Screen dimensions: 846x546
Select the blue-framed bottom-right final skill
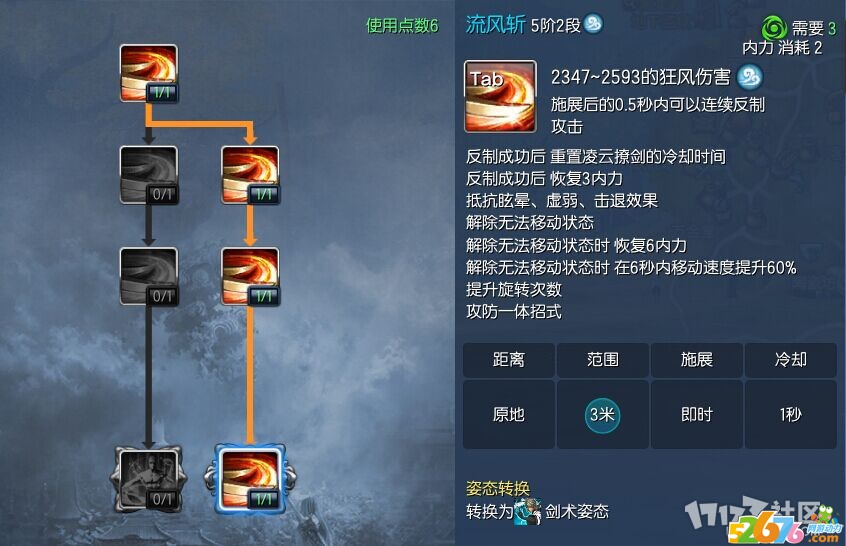point(250,479)
